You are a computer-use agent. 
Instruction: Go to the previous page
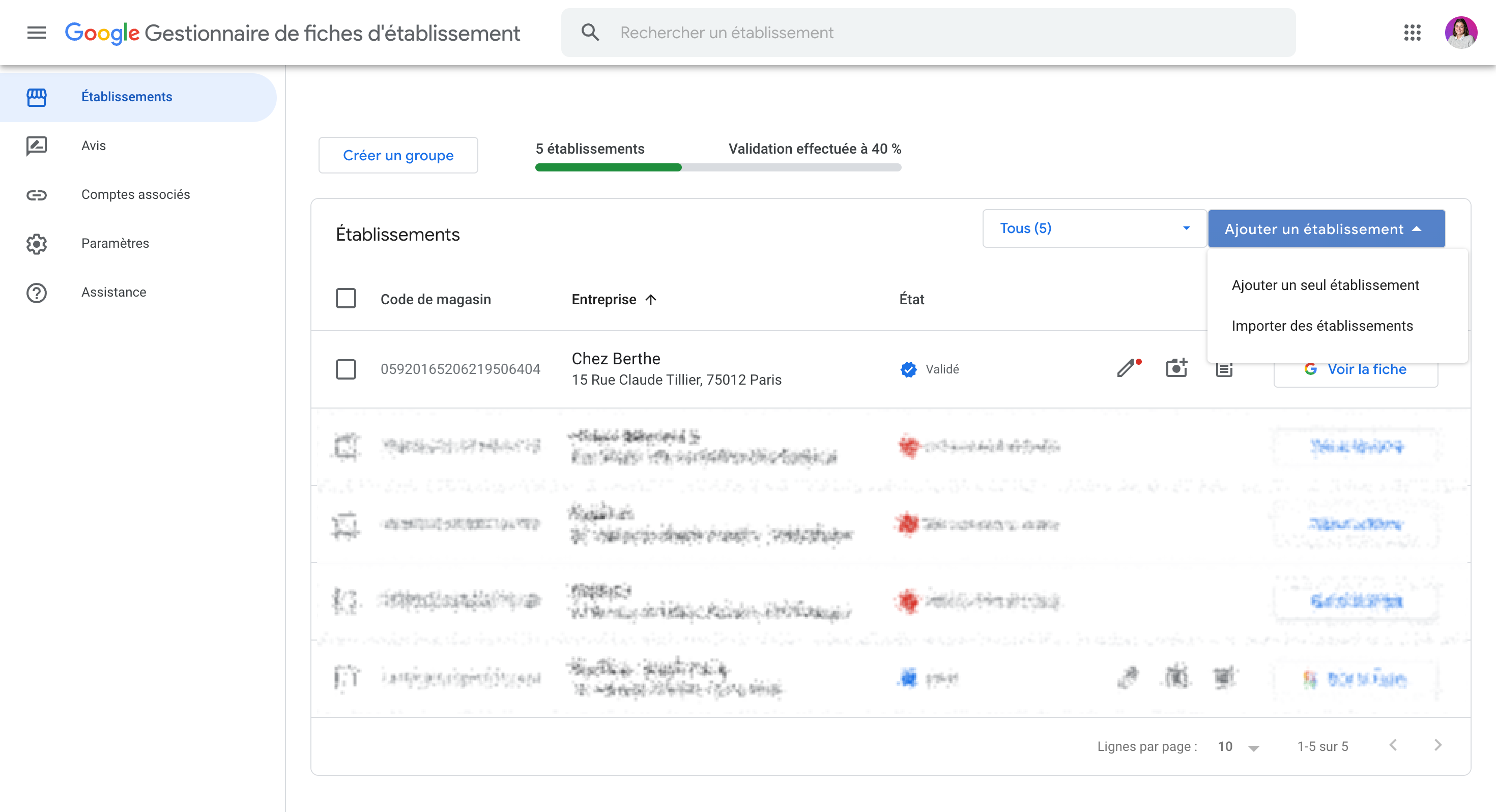pyautogui.click(x=1393, y=745)
